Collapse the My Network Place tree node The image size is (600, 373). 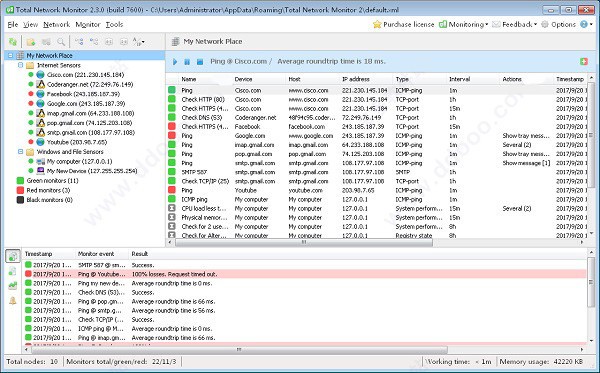pos(10,55)
